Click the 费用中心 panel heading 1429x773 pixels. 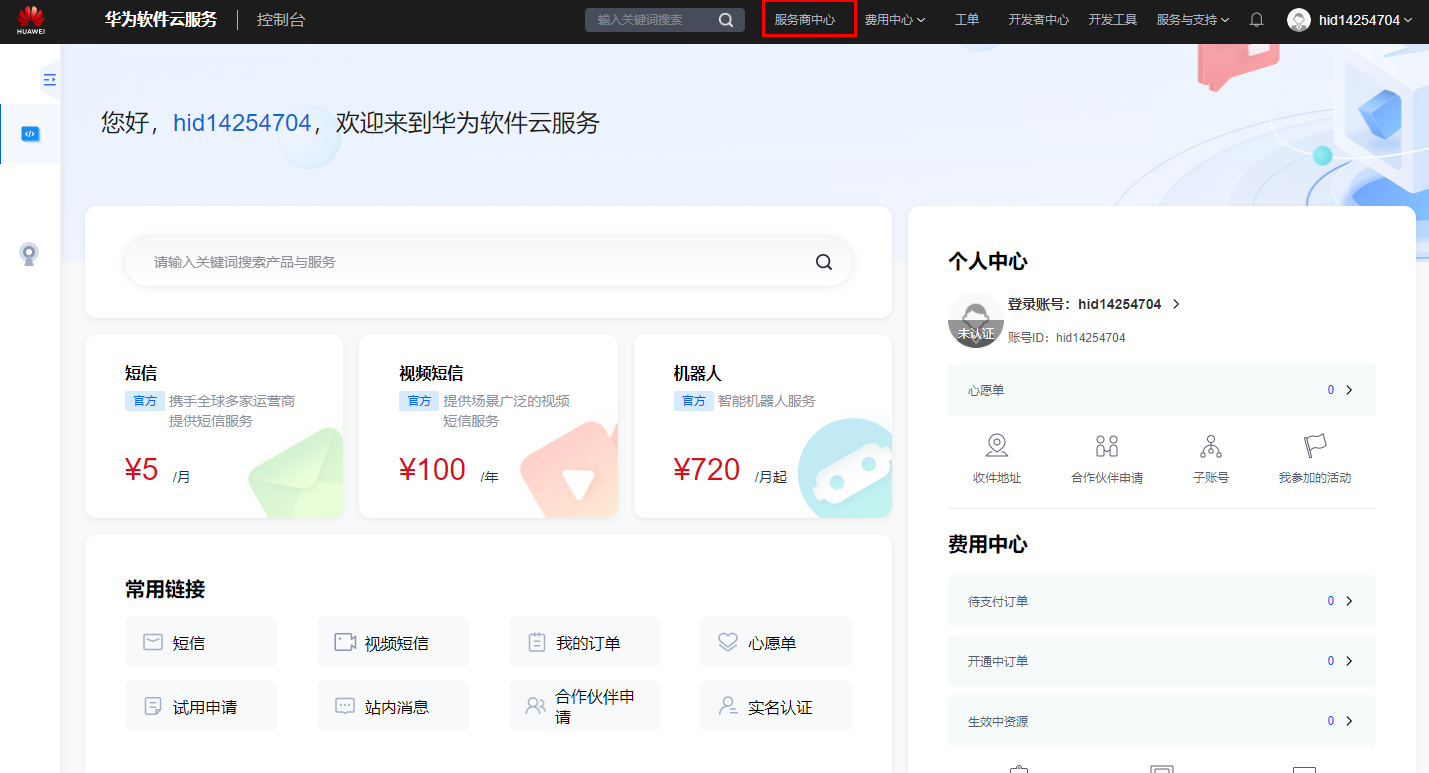(x=988, y=544)
